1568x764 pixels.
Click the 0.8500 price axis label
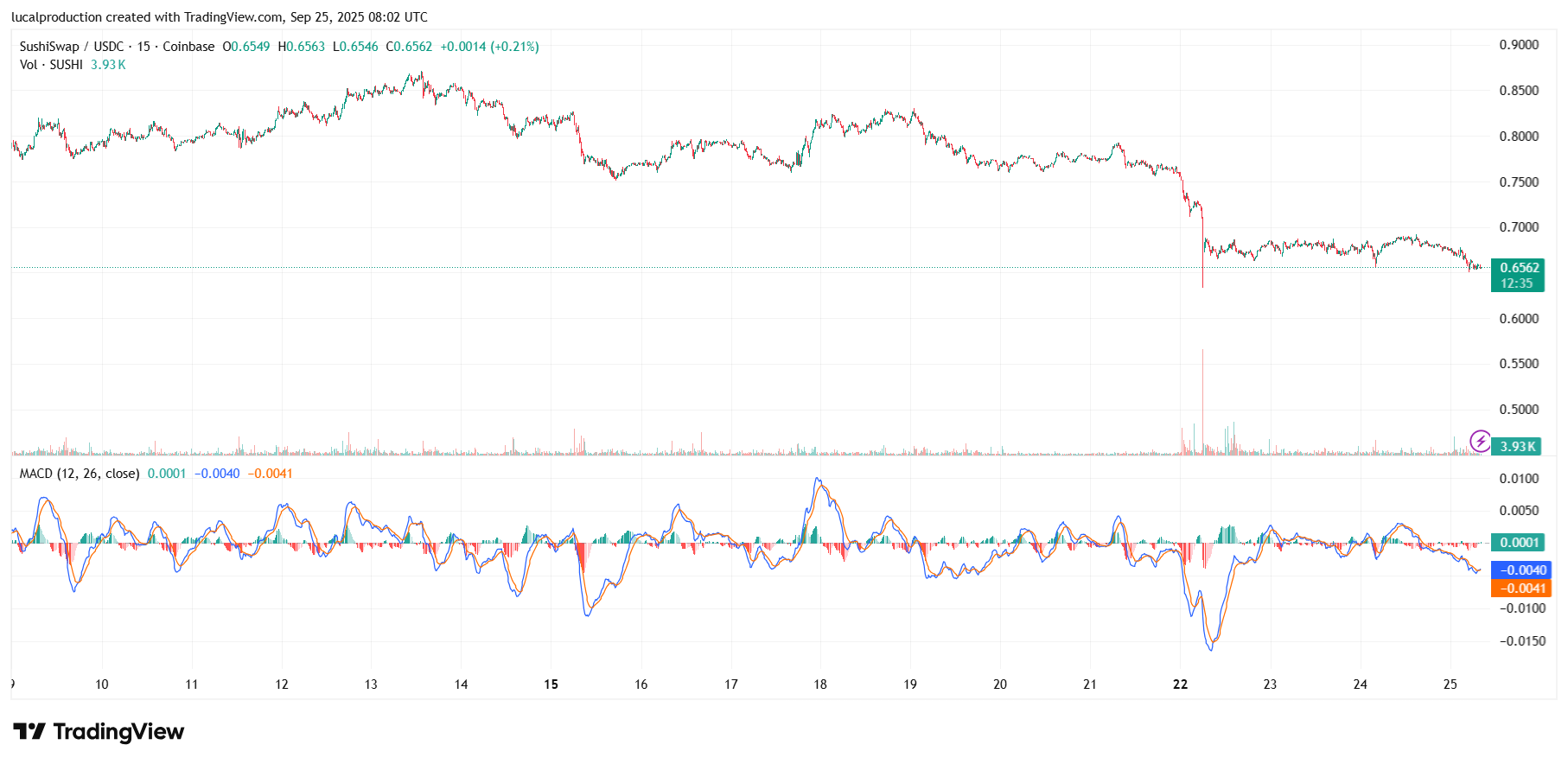[x=1519, y=91]
